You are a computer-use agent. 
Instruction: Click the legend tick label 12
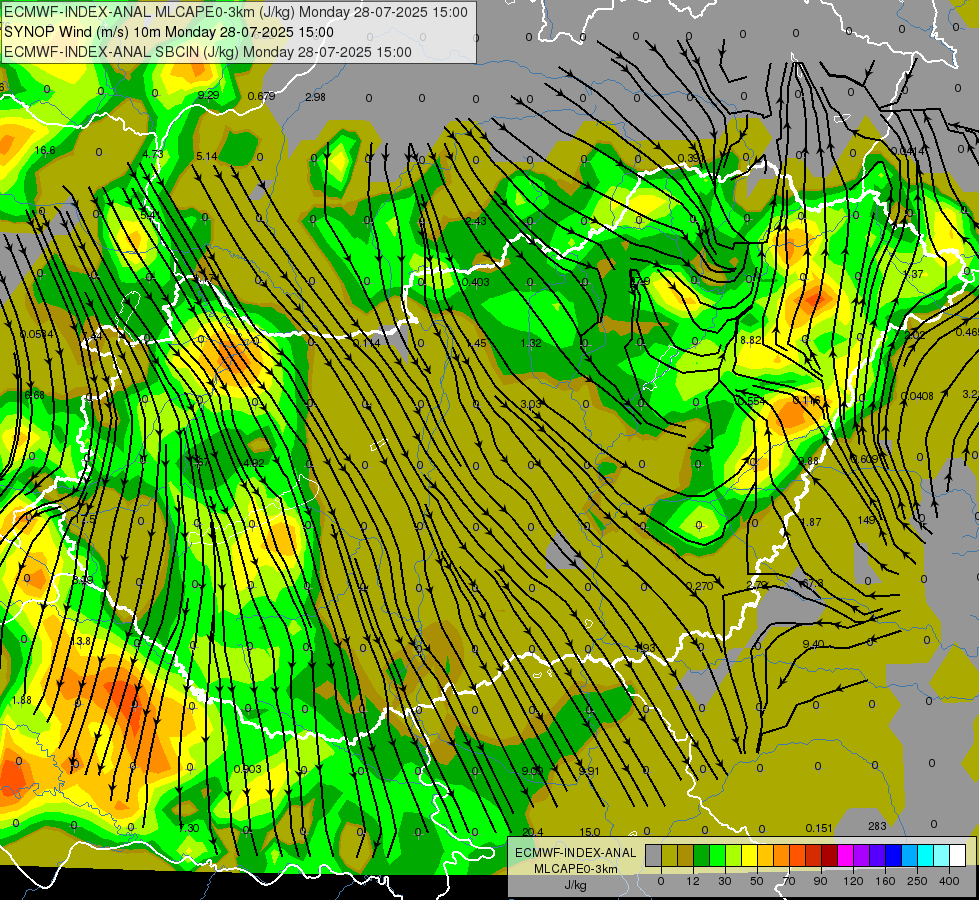click(693, 881)
